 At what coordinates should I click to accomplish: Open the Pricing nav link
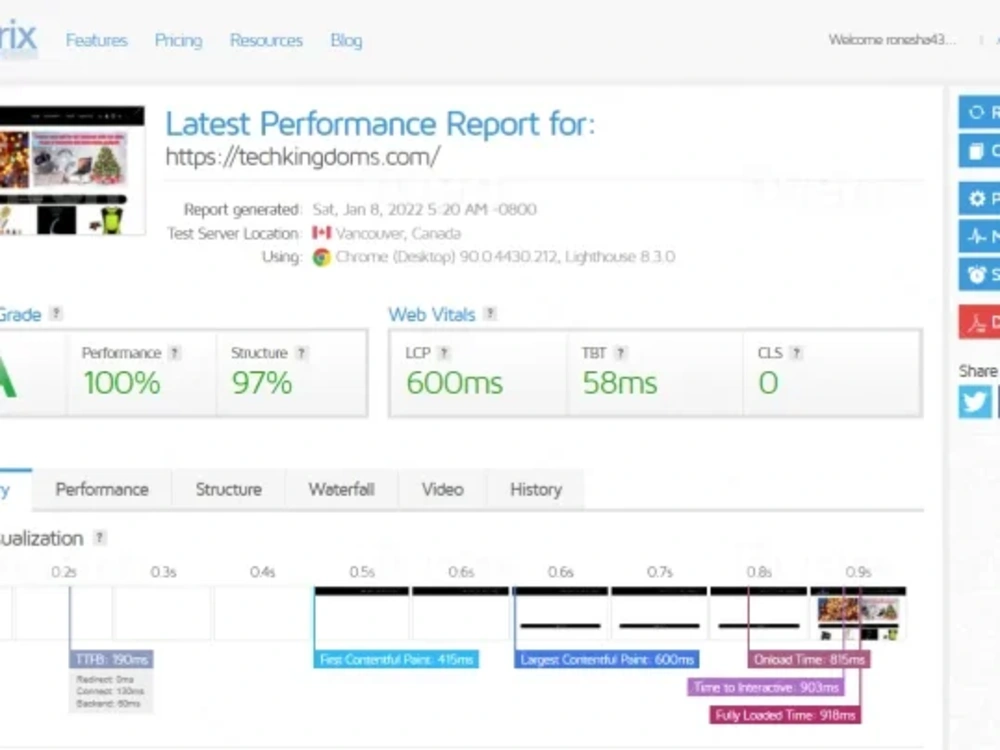[179, 40]
